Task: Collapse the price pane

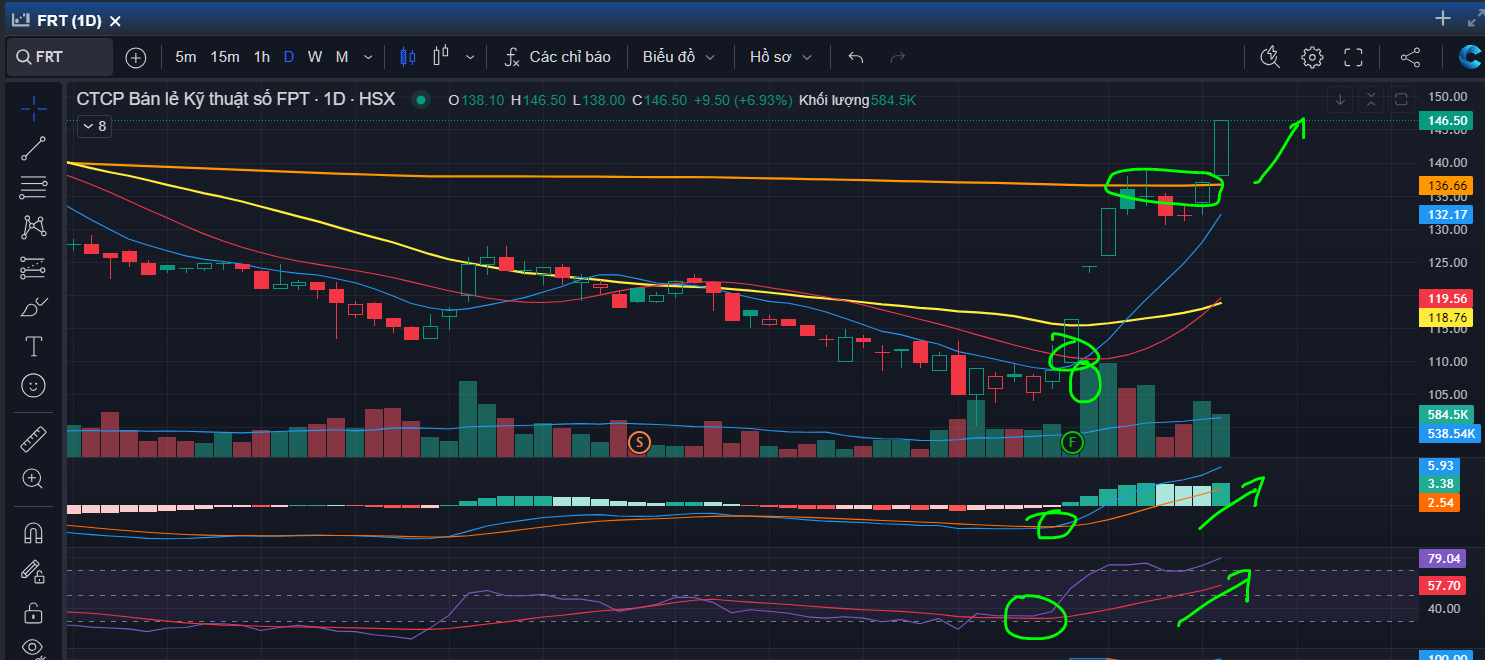Action: (1371, 99)
